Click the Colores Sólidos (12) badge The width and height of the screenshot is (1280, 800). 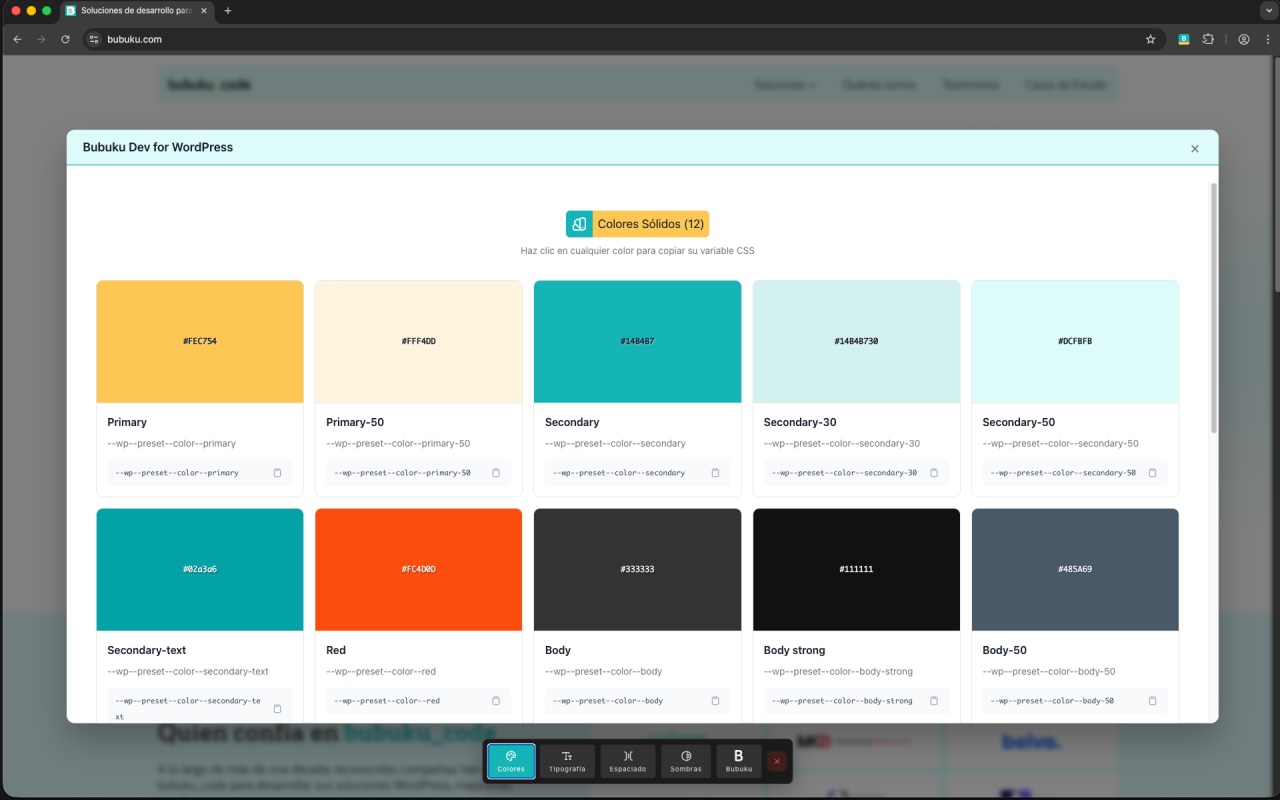(638, 224)
